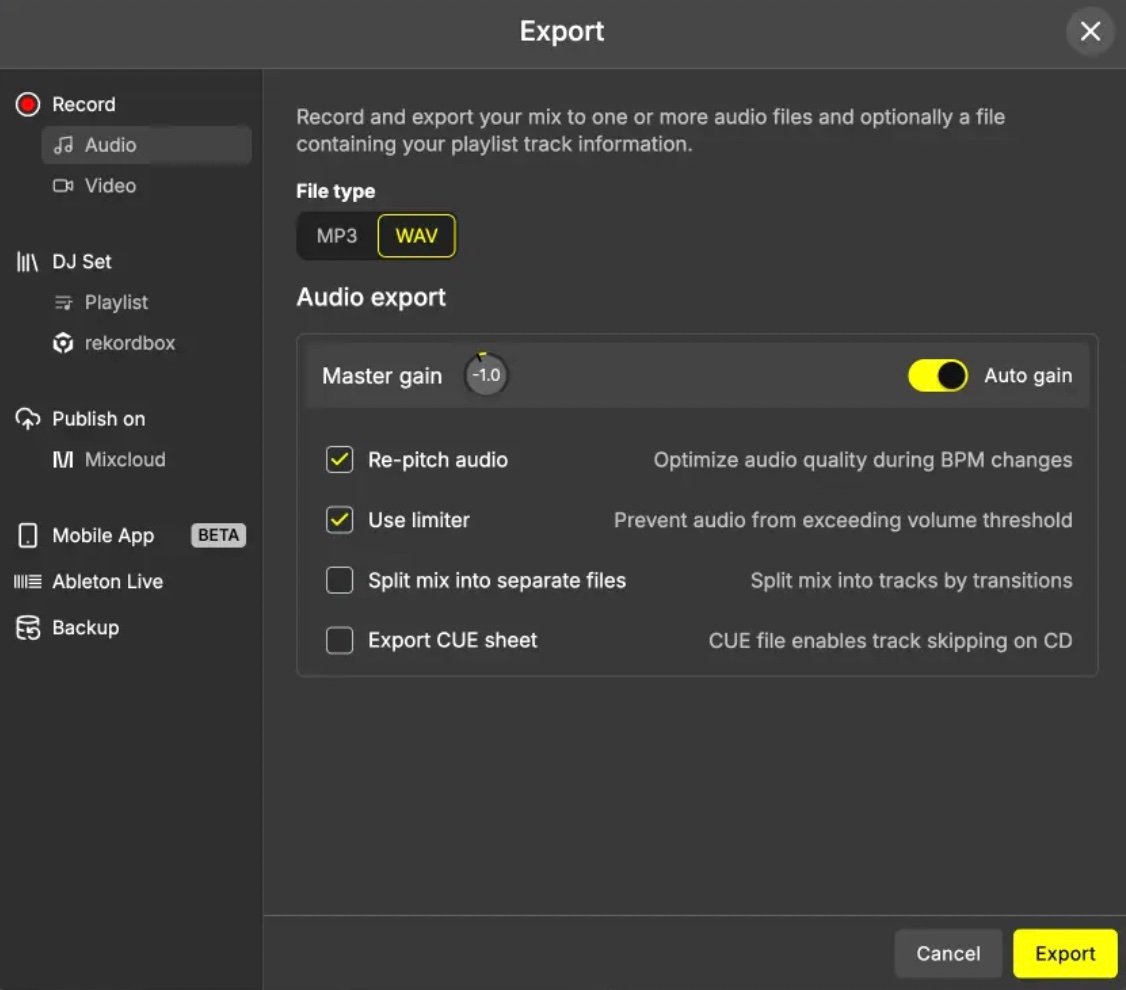
Task: Select MP3 file type
Action: pyautogui.click(x=337, y=236)
